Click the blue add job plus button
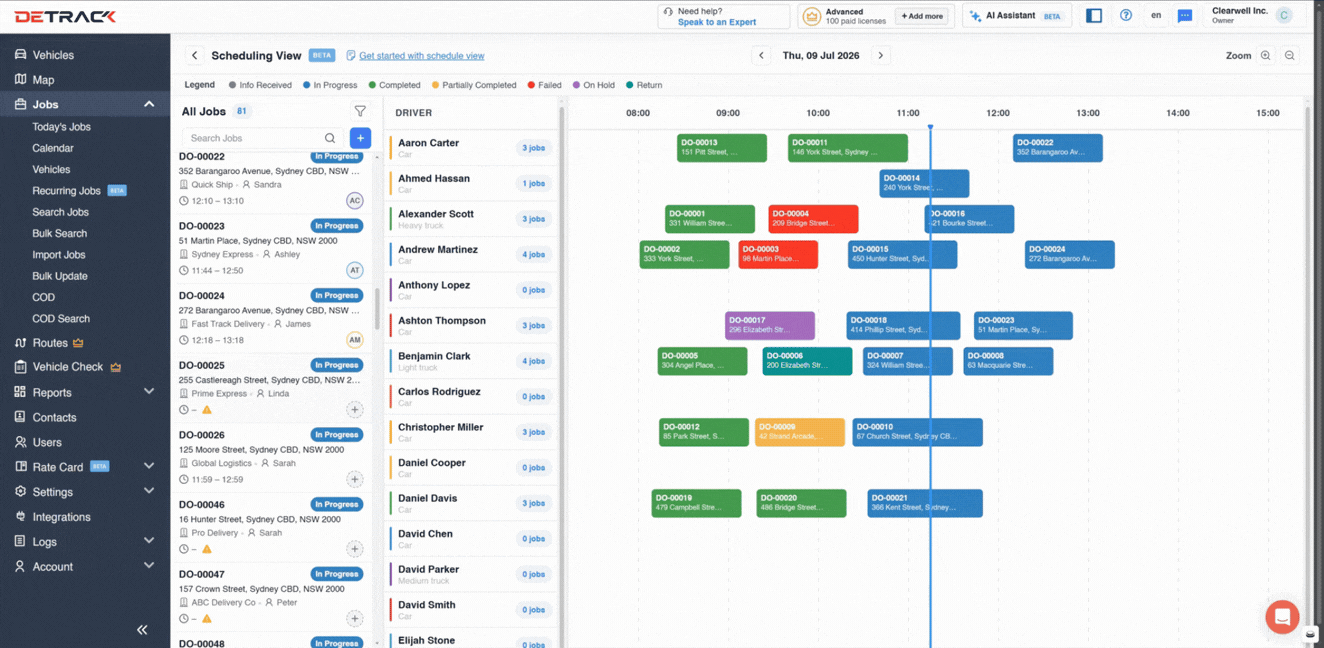1324x648 pixels. (x=360, y=138)
